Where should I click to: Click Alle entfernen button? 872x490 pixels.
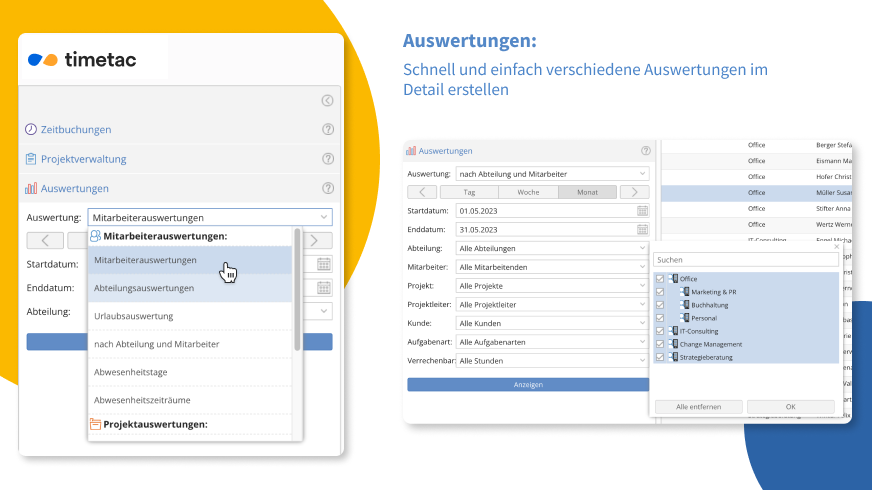point(698,407)
